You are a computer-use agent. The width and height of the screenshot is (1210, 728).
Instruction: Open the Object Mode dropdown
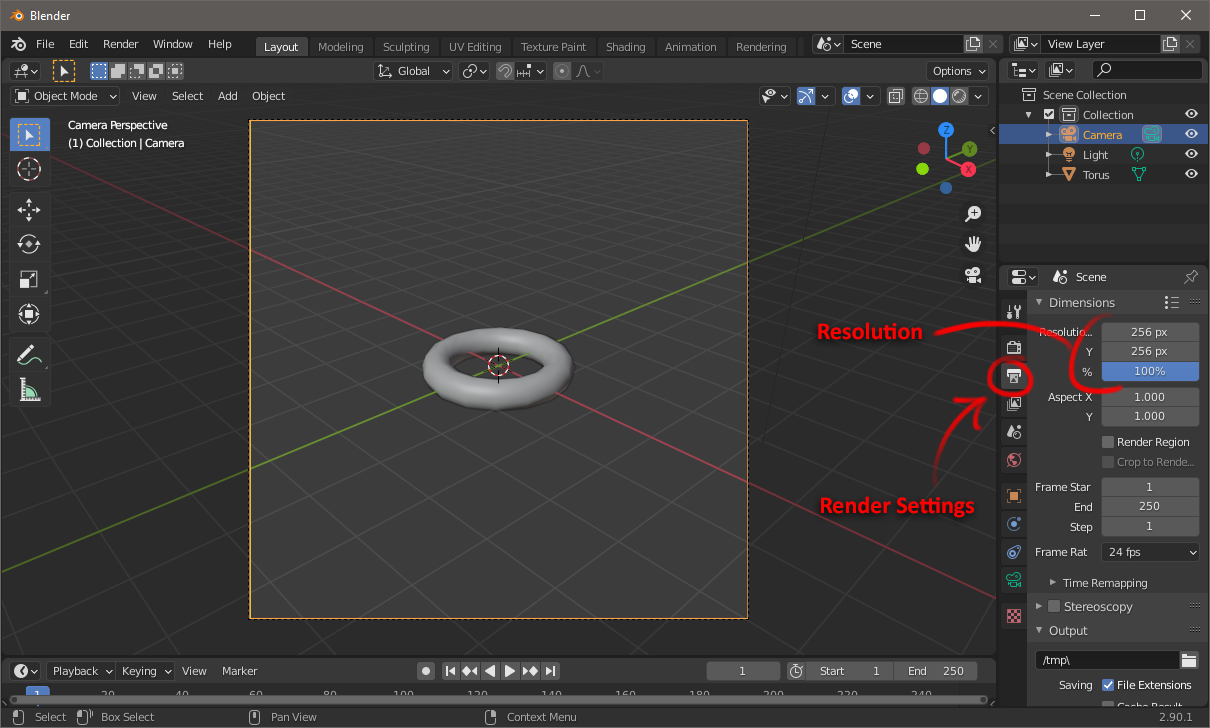66,96
